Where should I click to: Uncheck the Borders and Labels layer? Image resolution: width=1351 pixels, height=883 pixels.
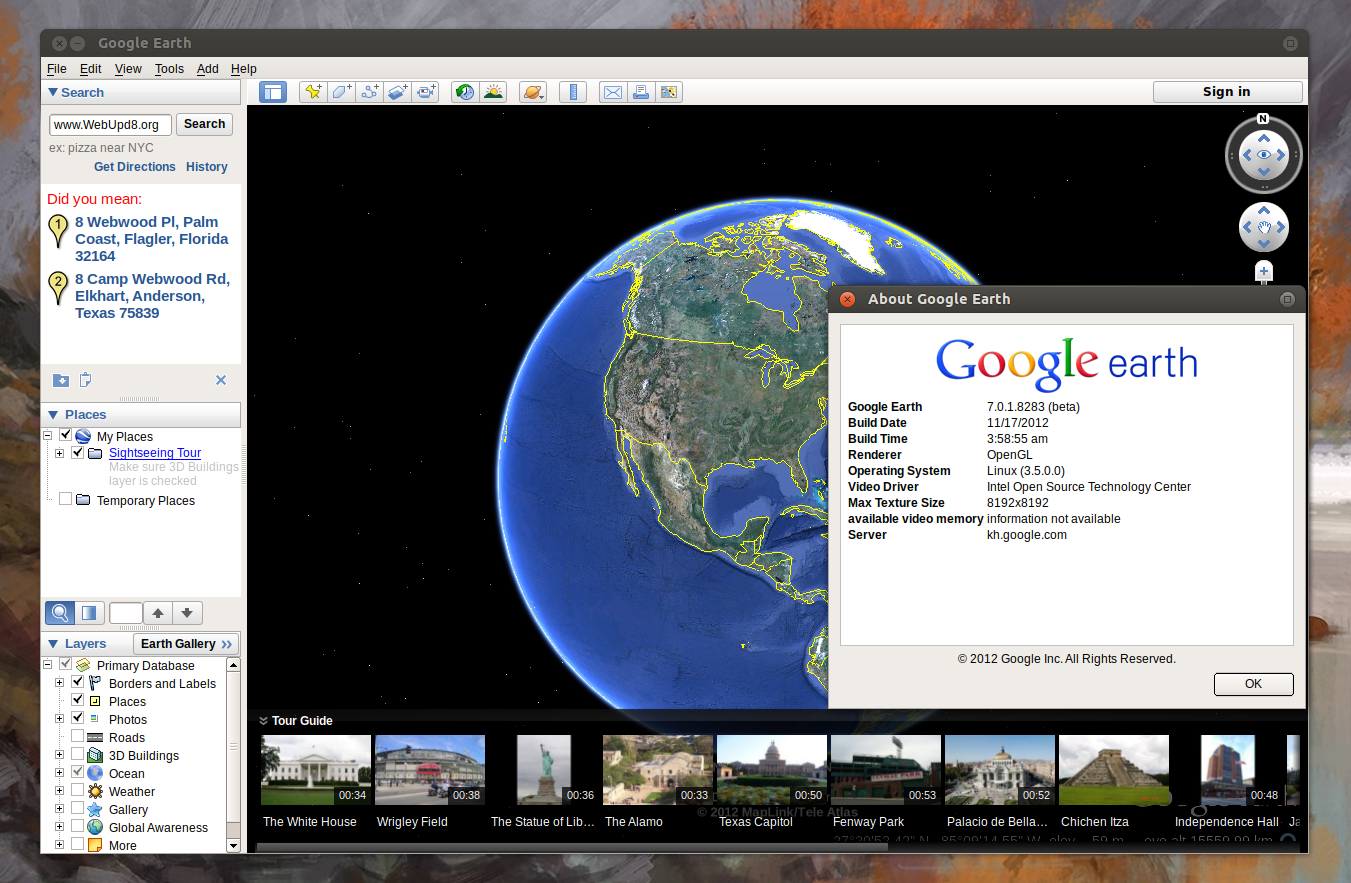78,683
